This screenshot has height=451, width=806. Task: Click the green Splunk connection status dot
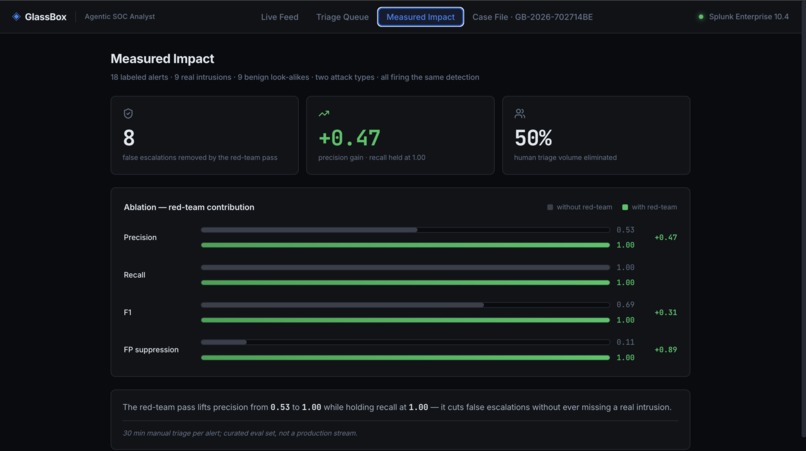701,17
